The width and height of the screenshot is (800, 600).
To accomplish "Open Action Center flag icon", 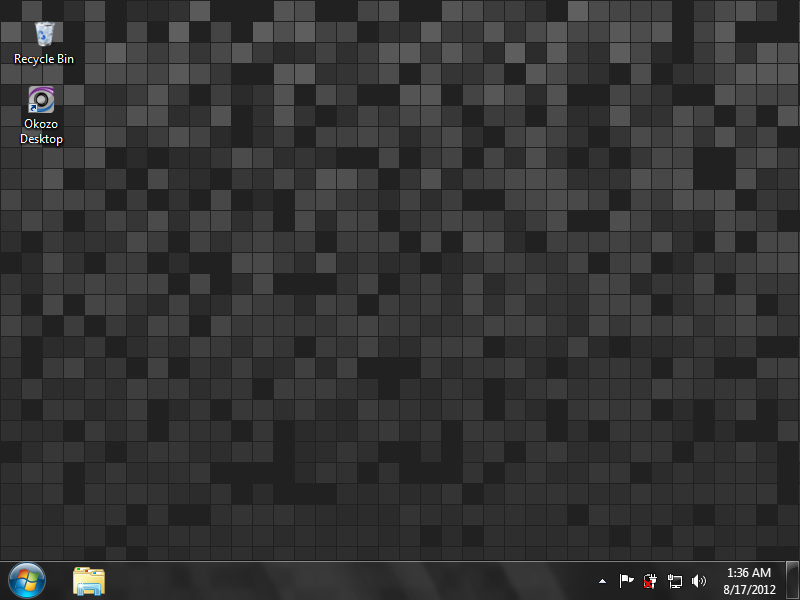I will 626,581.
